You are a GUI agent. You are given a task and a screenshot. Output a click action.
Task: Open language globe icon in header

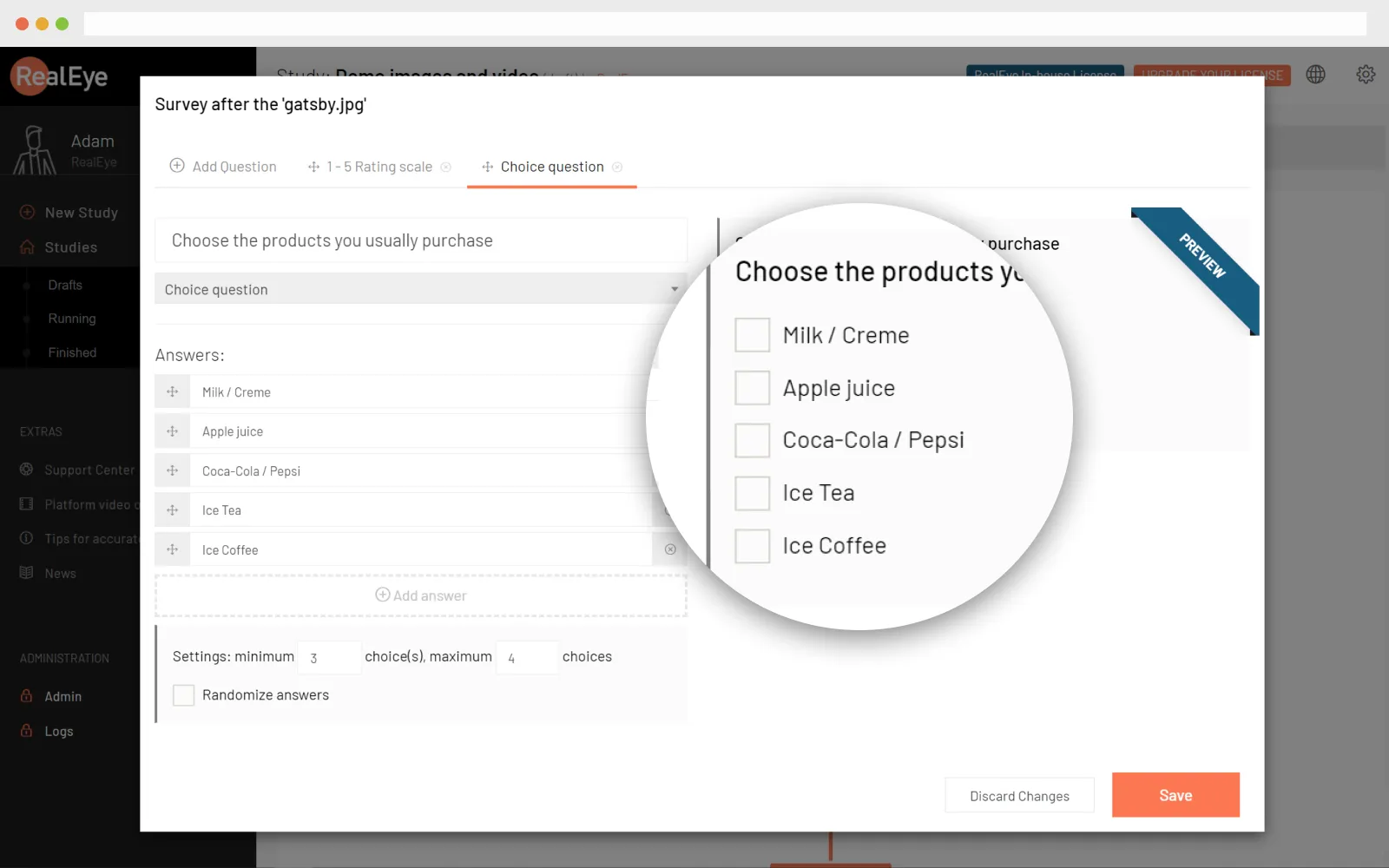(x=1316, y=75)
